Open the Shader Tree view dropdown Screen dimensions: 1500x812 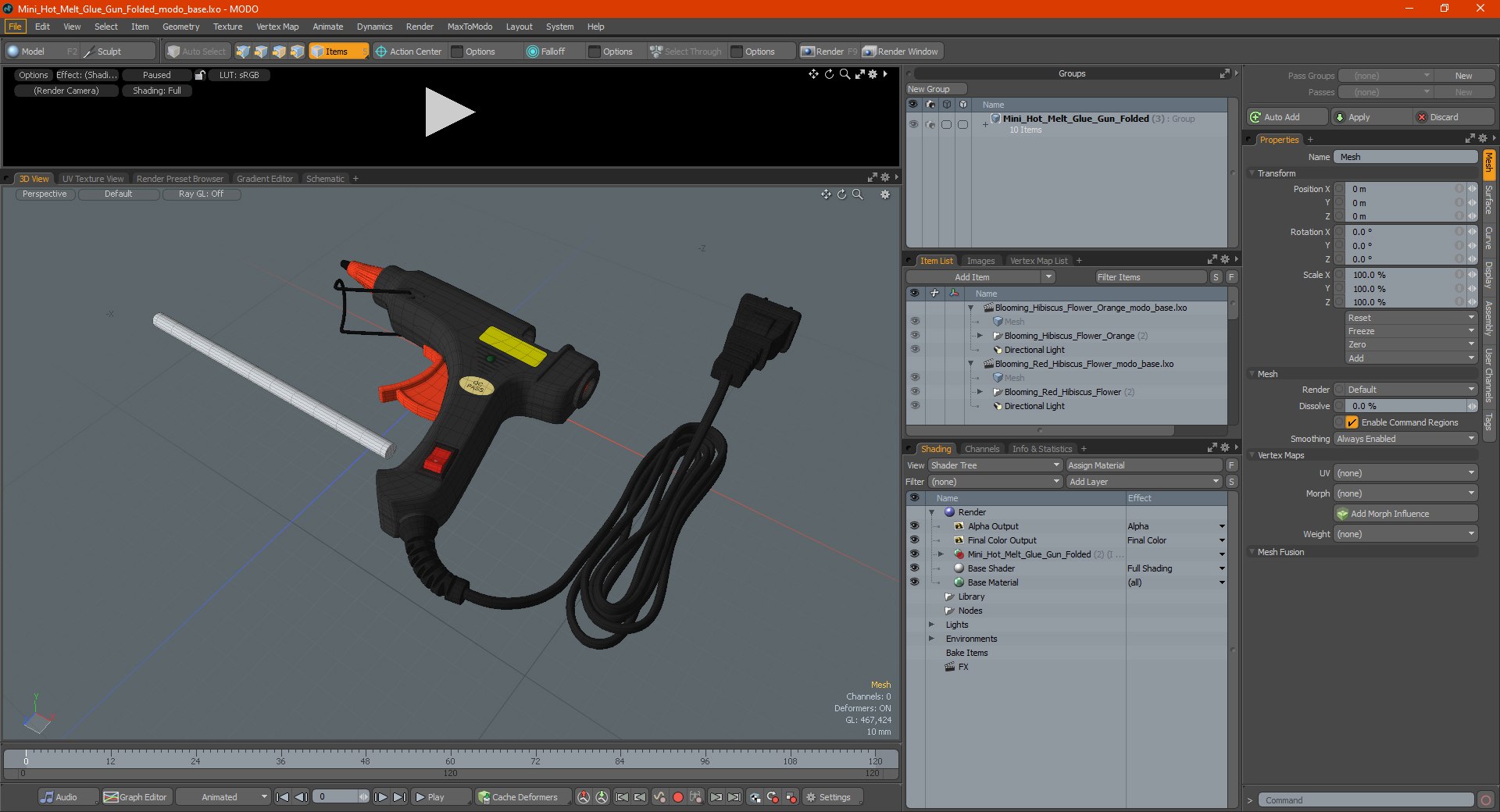[995, 465]
